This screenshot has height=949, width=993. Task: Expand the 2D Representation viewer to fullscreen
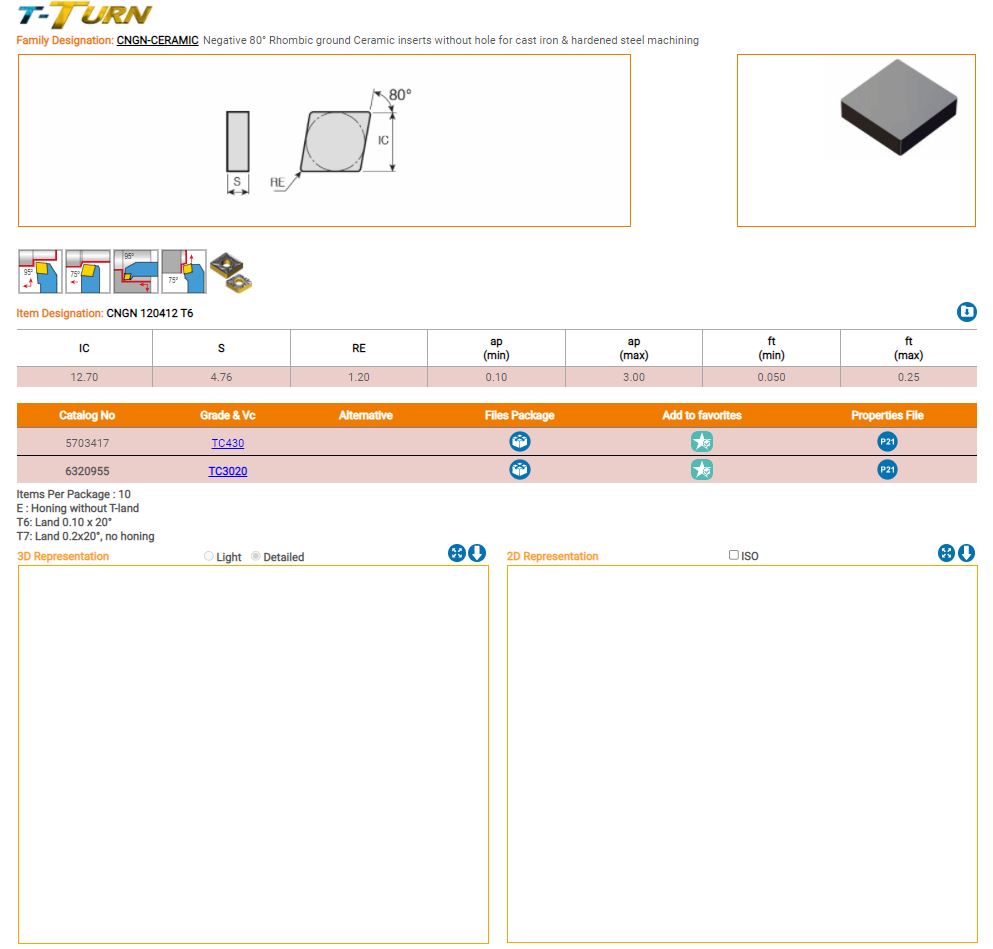[x=946, y=554]
